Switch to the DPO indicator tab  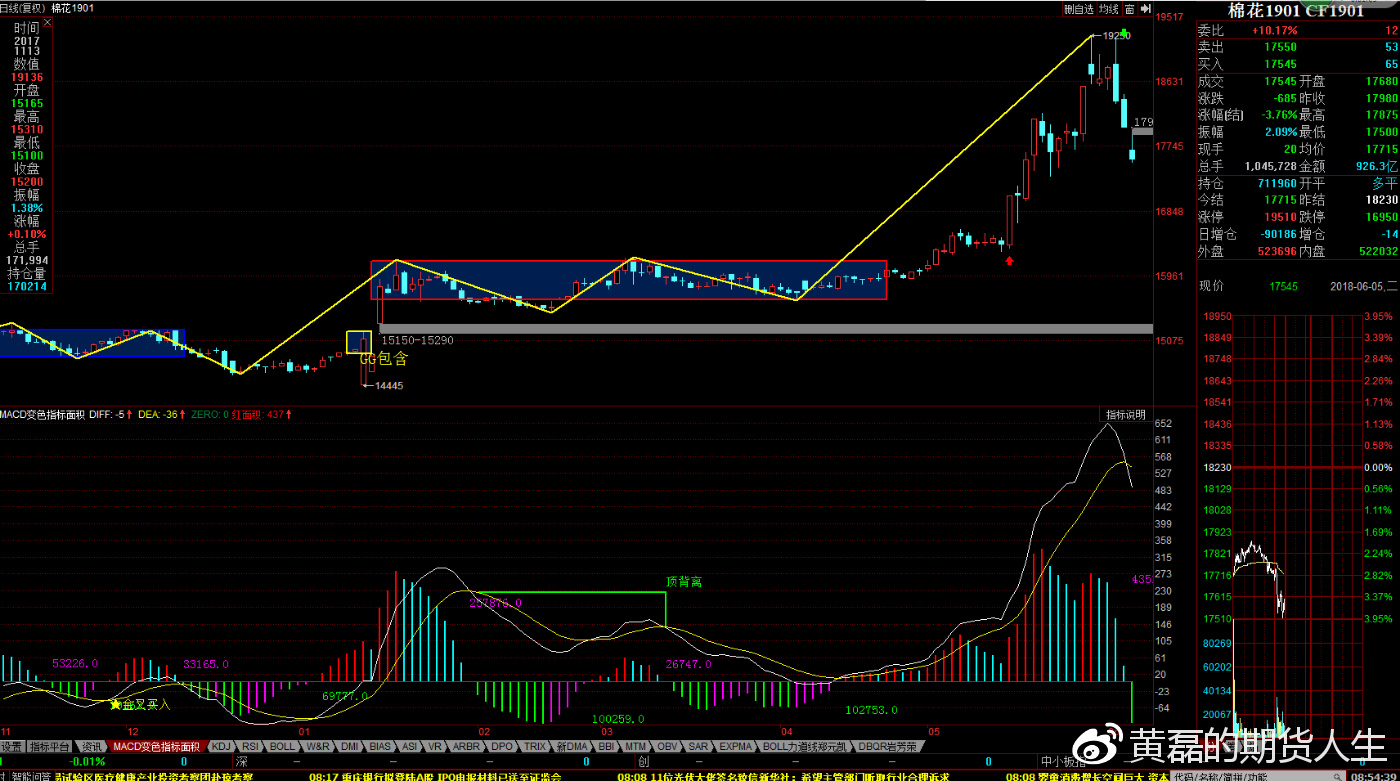[x=502, y=747]
